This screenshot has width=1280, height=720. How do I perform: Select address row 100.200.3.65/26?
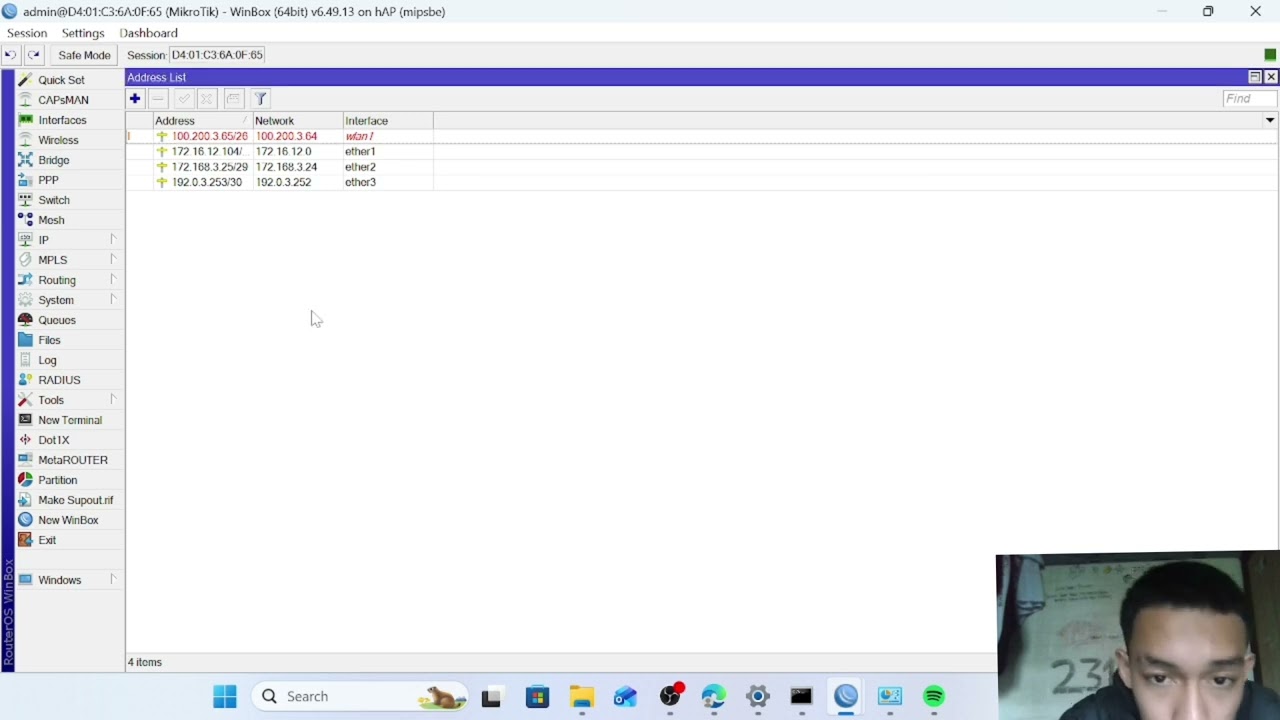coord(701,136)
